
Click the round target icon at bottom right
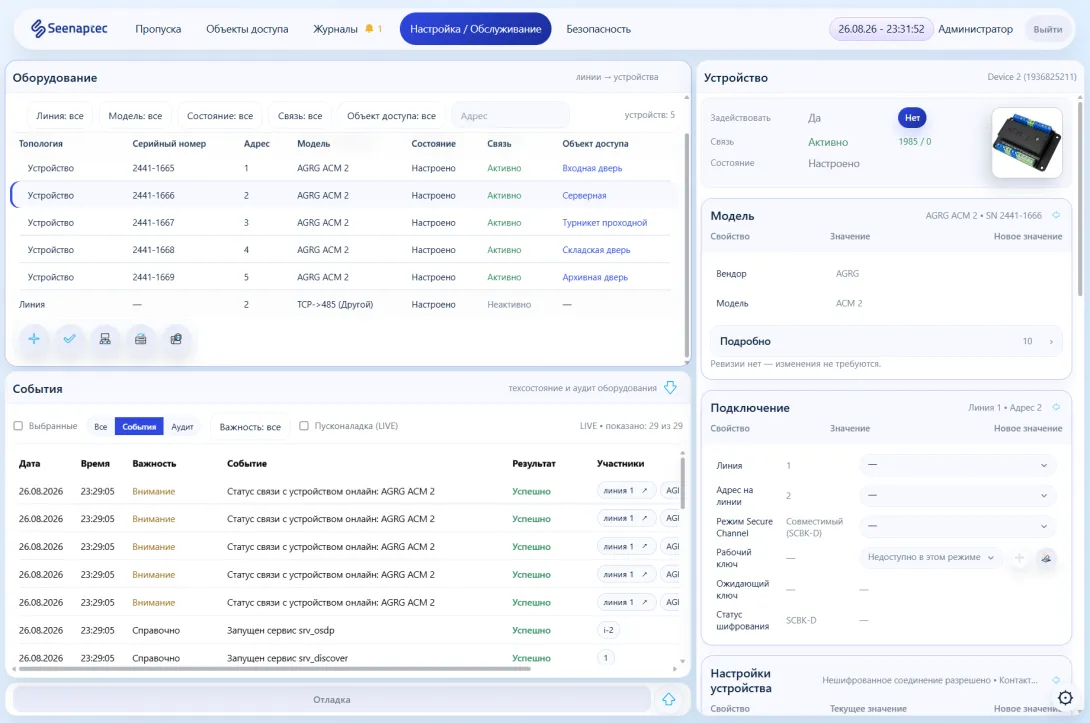coord(1065,697)
